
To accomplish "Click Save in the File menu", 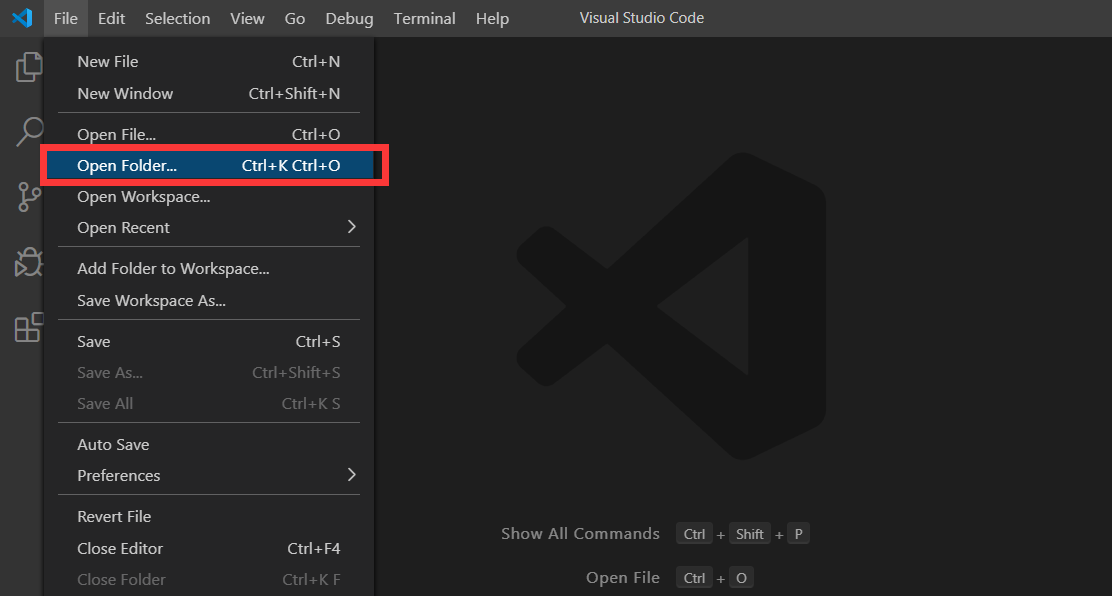I will [208, 342].
